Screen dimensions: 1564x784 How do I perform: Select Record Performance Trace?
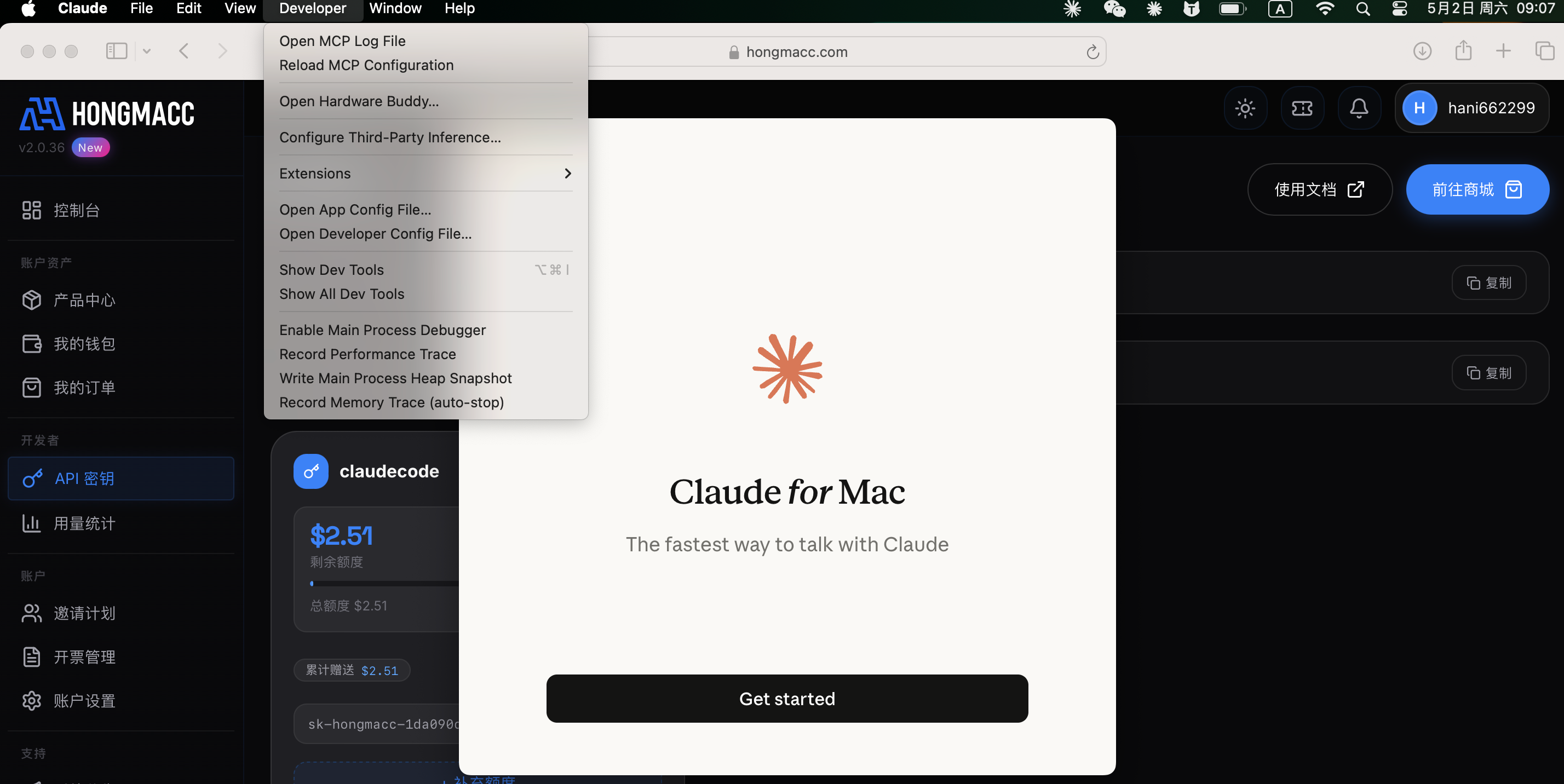click(426, 354)
